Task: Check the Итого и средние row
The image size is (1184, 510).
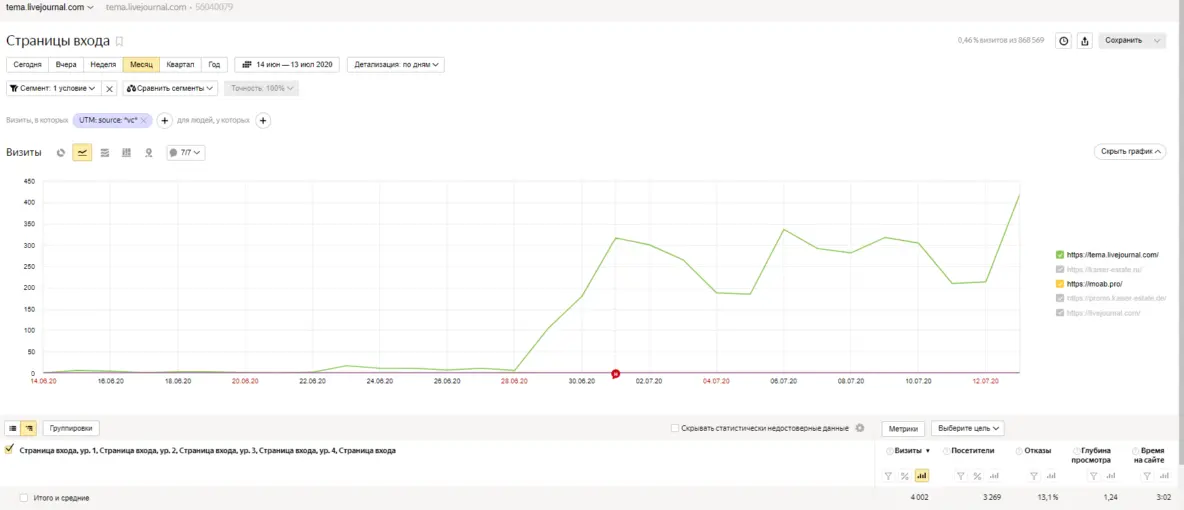Action: click(24, 497)
